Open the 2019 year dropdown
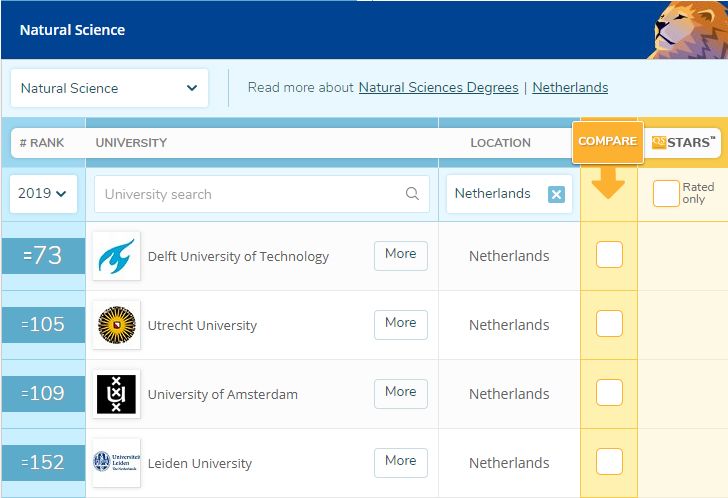The image size is (728, 498). point(43,194)
